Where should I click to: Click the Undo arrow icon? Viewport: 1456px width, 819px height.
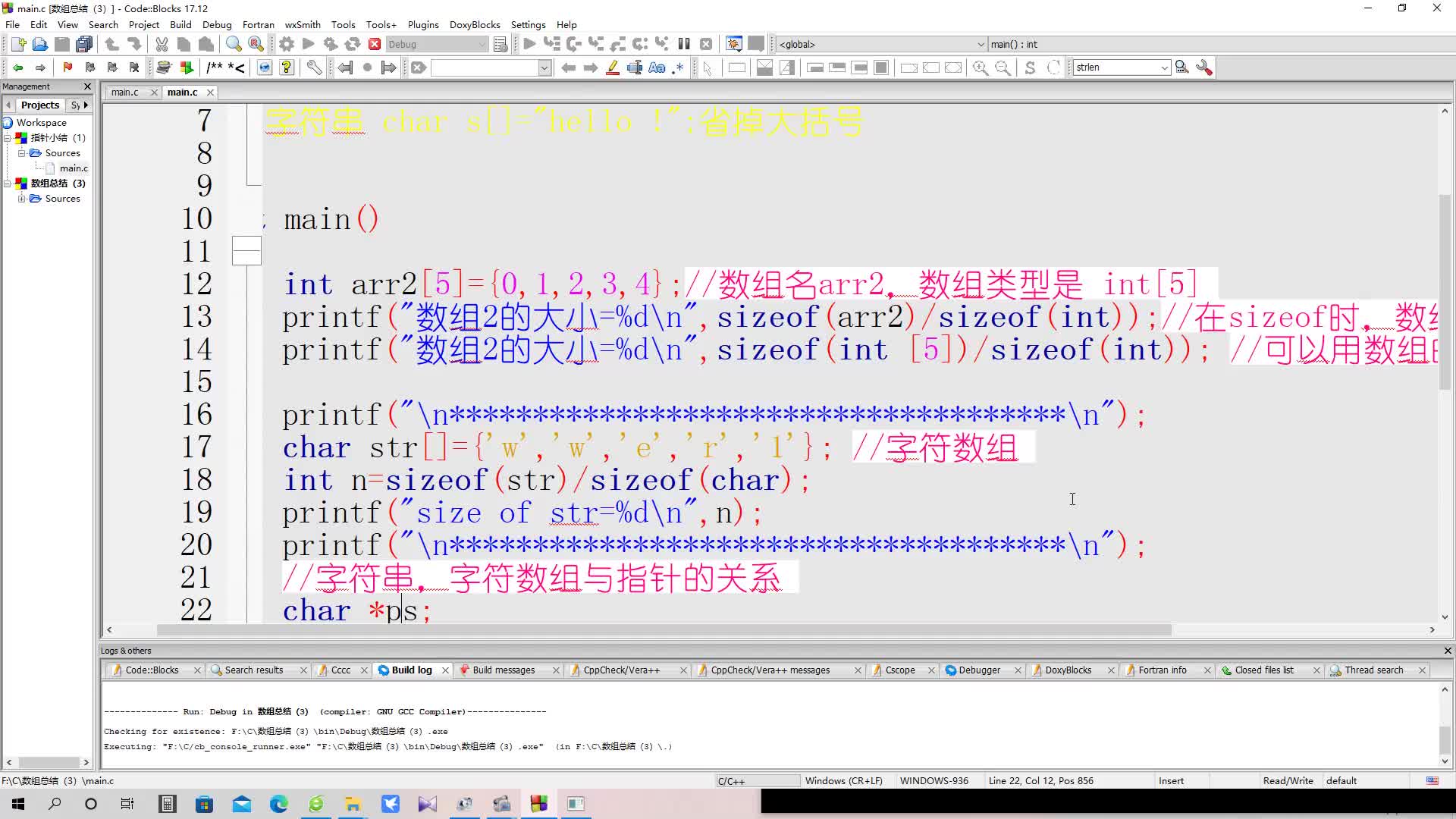112,44
